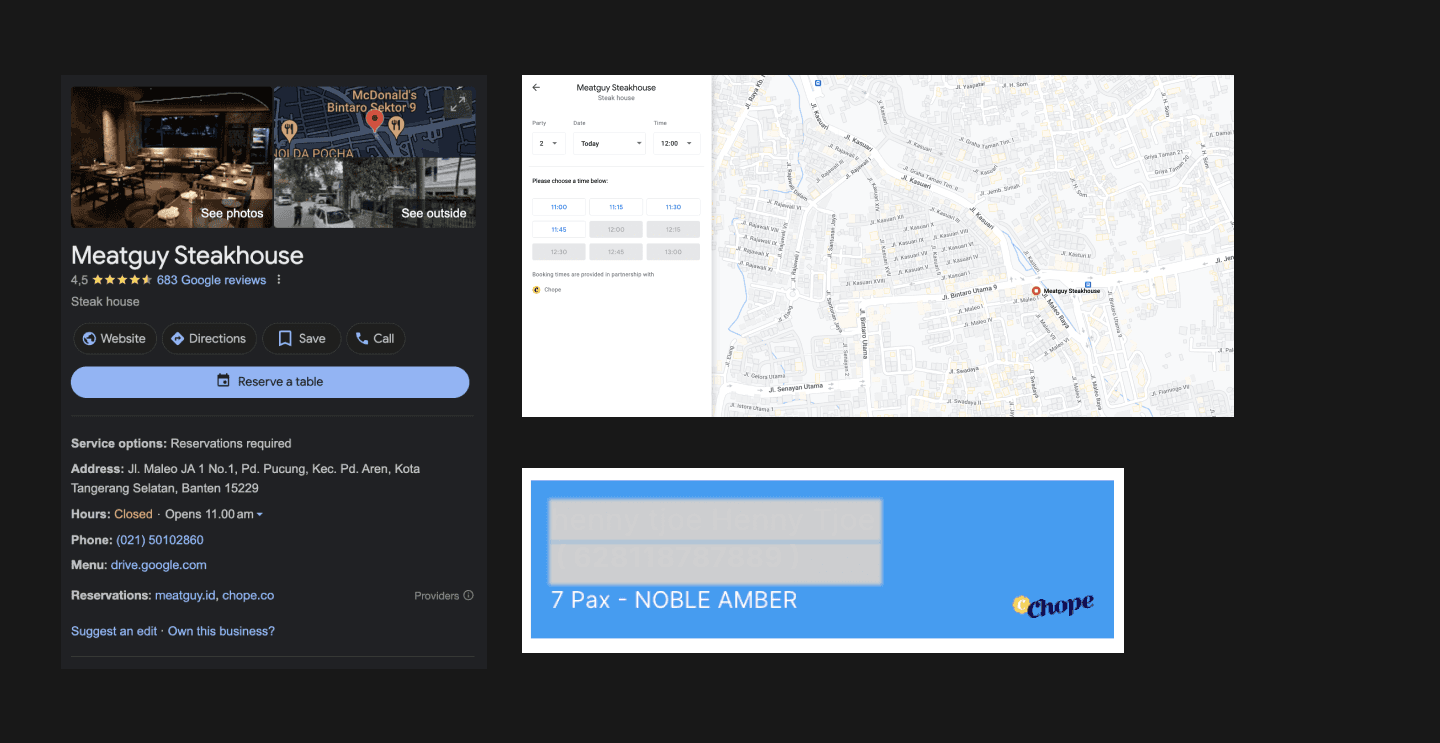Open the Party size dropdown
Image resolution: width=1440 pixels, height=743 pixels.
coord(549,143)
